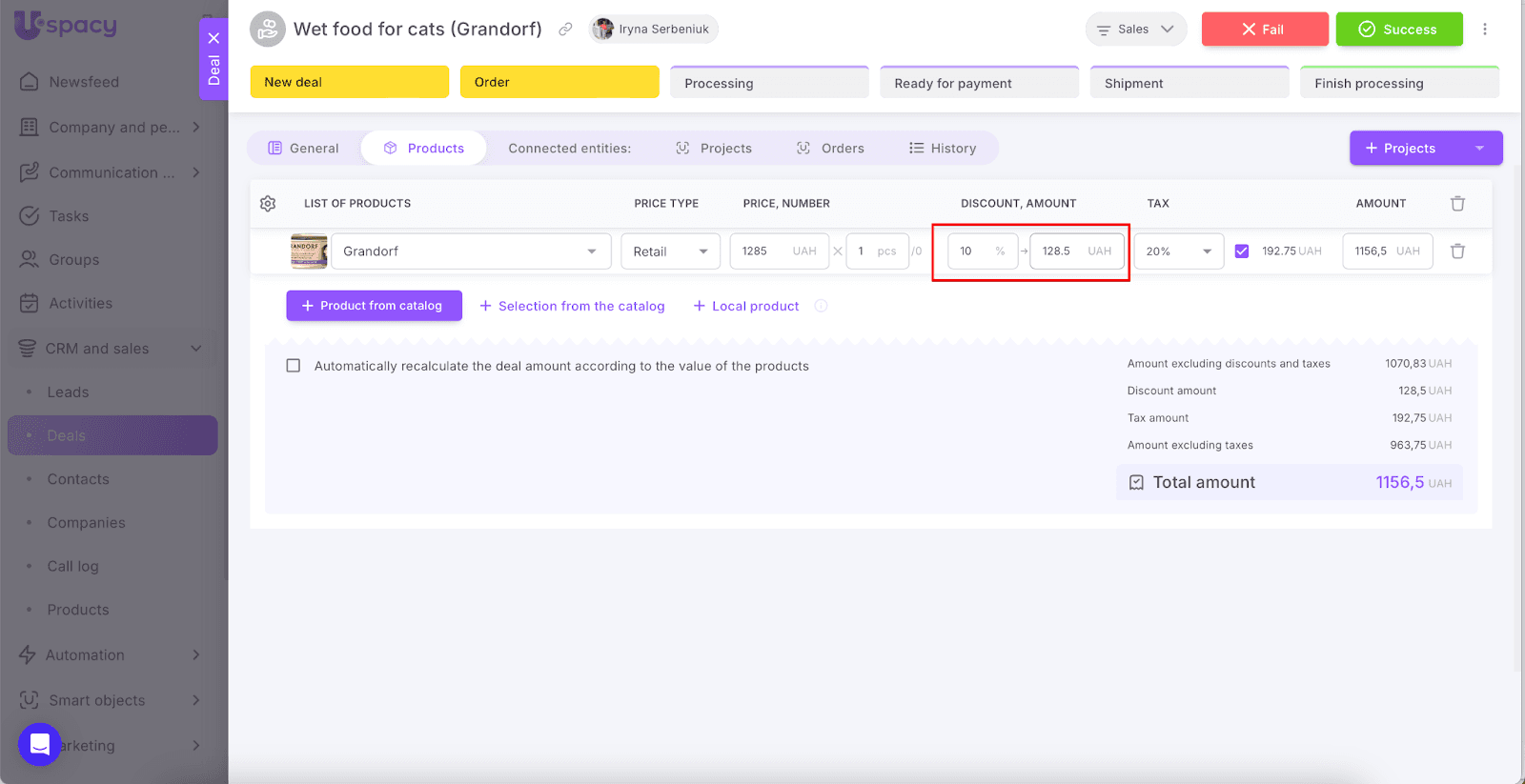Delete the Grandorf product row

pos(1457,251)
